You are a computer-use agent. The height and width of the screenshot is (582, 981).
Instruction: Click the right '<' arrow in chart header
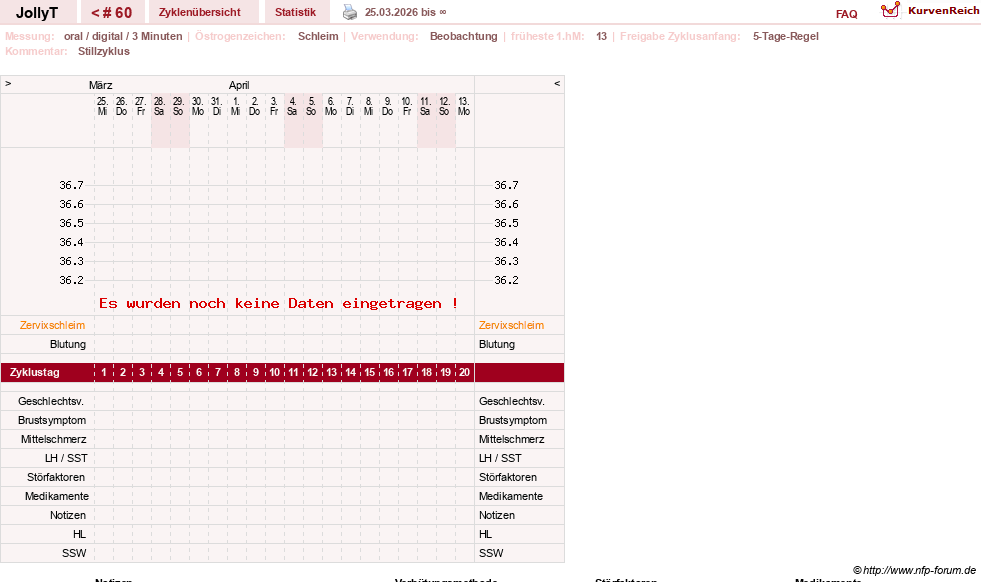pos(557,83)
